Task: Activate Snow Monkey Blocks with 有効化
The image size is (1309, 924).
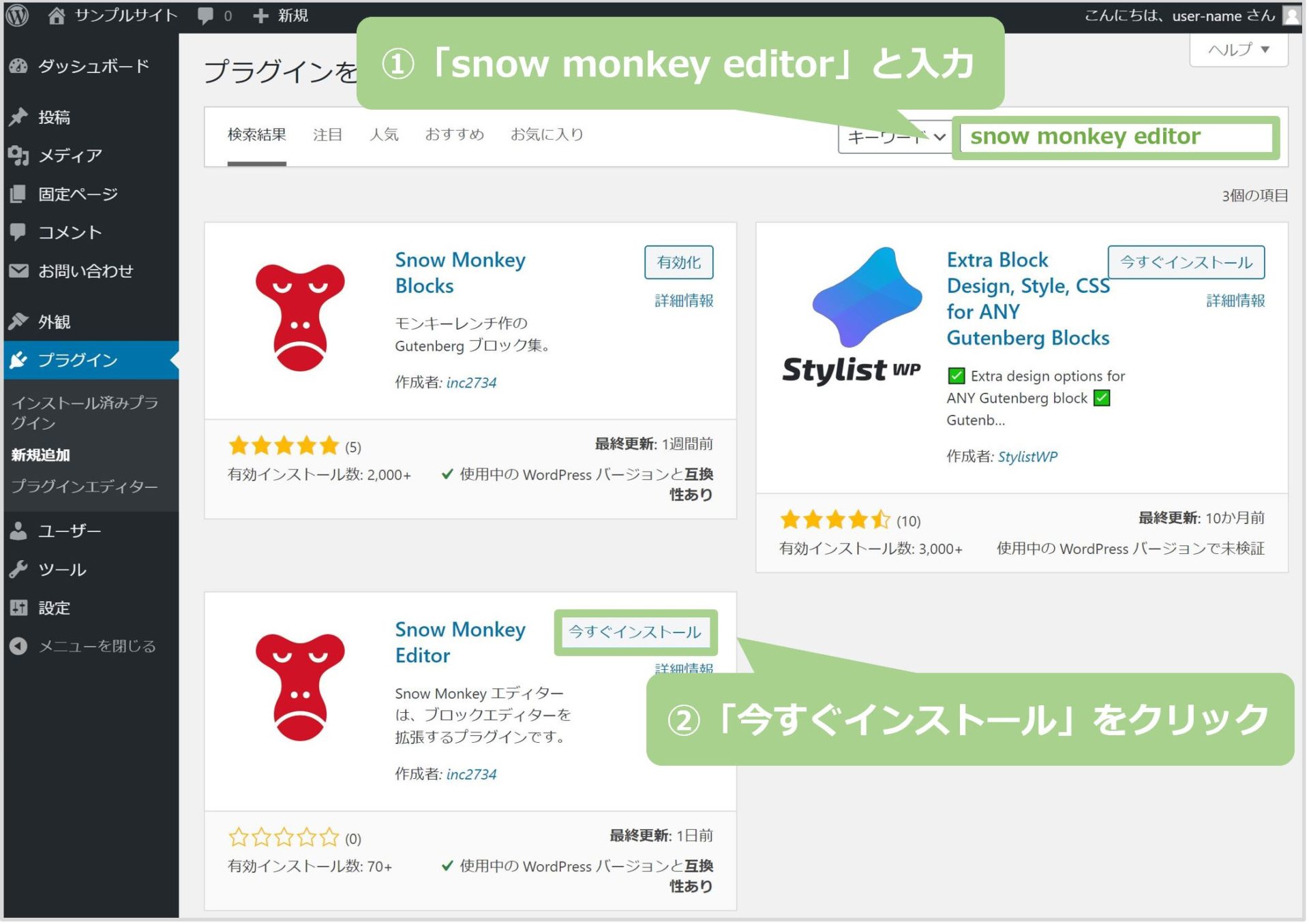Action: (678, 262)
